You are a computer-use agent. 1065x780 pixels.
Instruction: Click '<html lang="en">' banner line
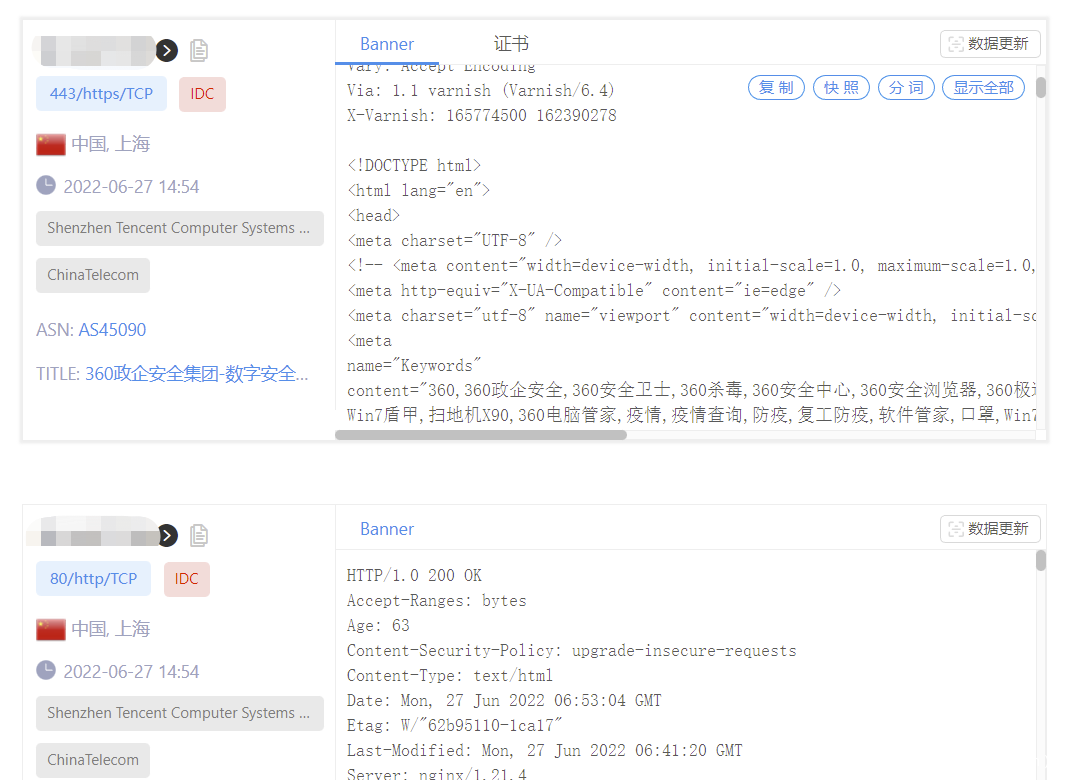(x=418, y=191)
